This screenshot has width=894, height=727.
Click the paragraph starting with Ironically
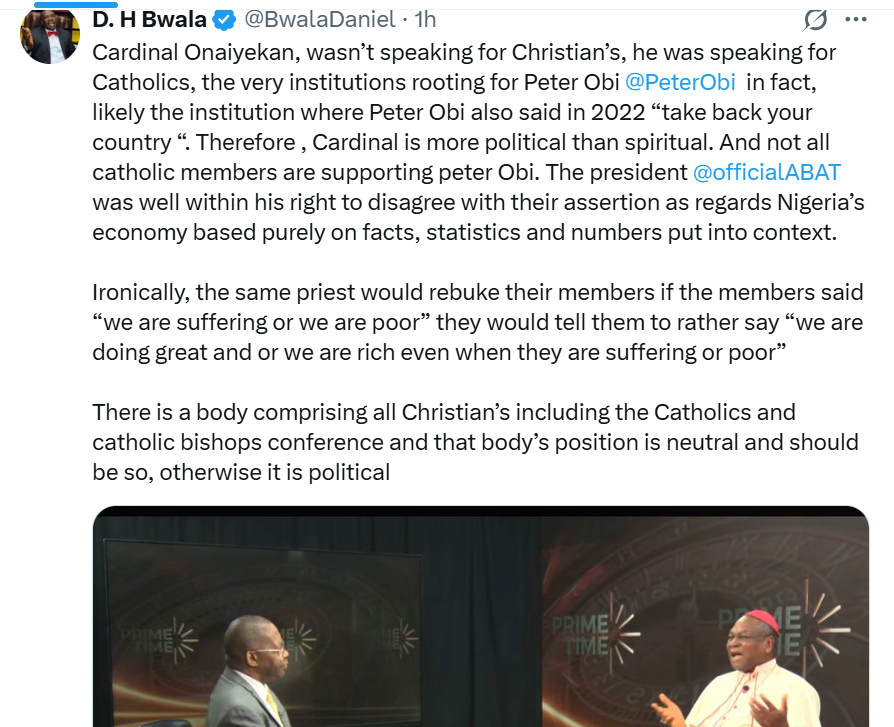[x=478, y=322]
